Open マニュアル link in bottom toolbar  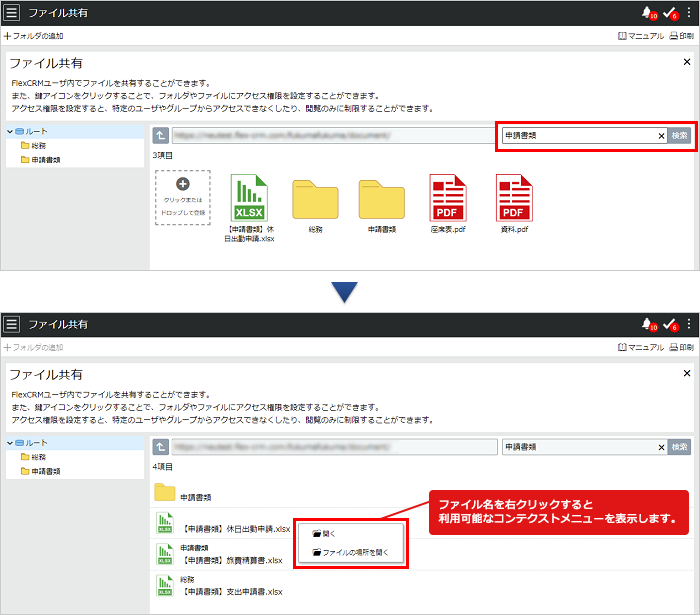click(641, 347)
